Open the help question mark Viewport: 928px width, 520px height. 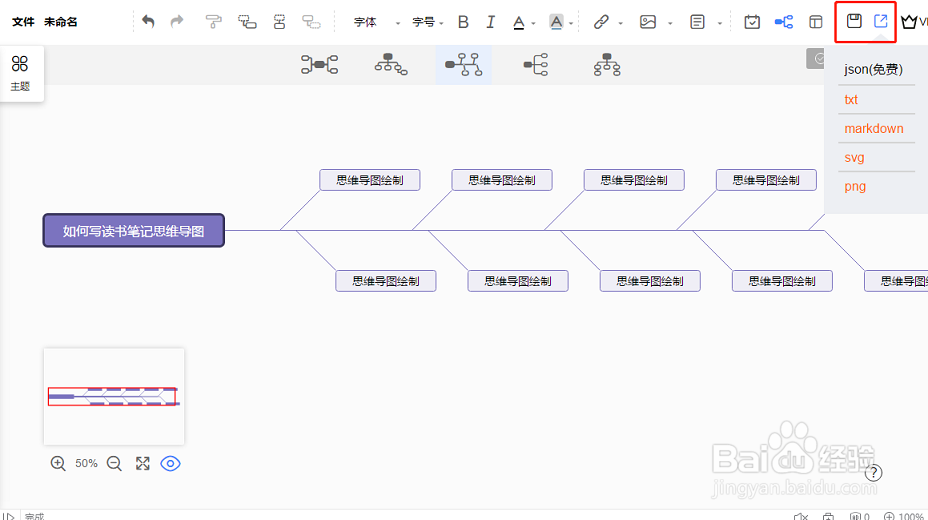(874, 473)
